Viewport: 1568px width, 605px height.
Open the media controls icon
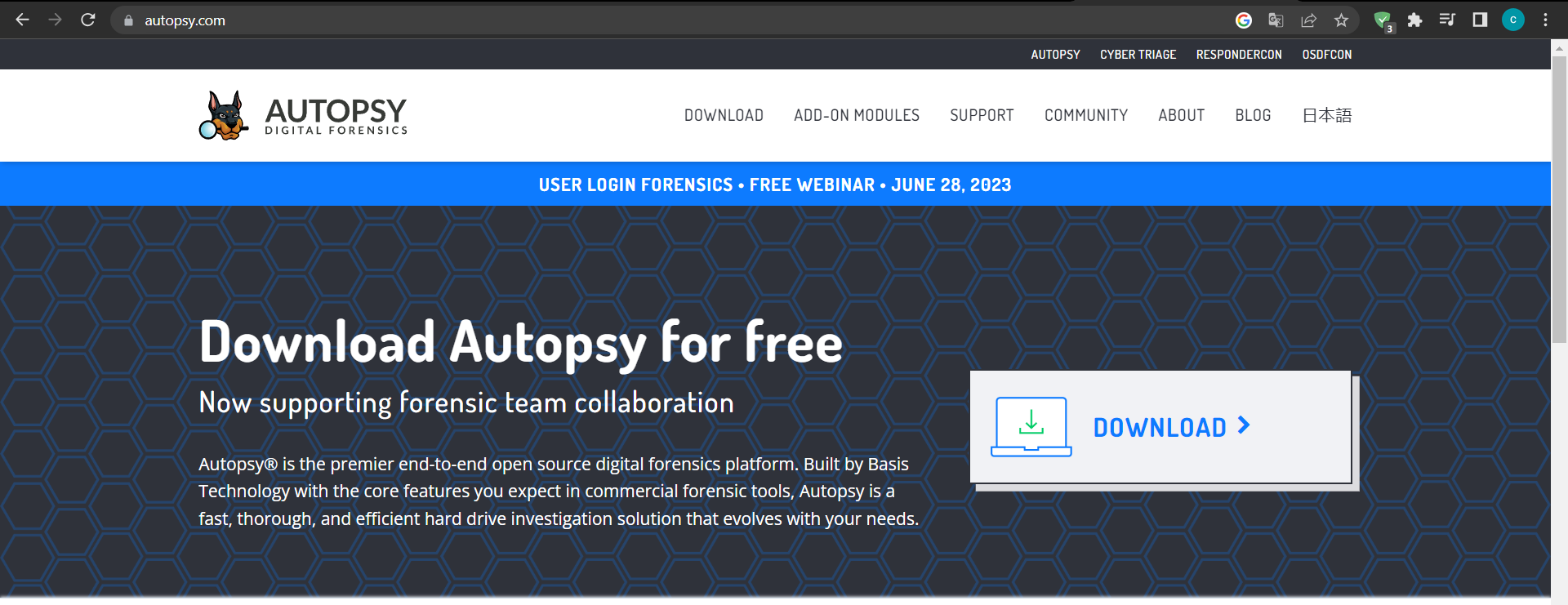(x=1447, y=20)
